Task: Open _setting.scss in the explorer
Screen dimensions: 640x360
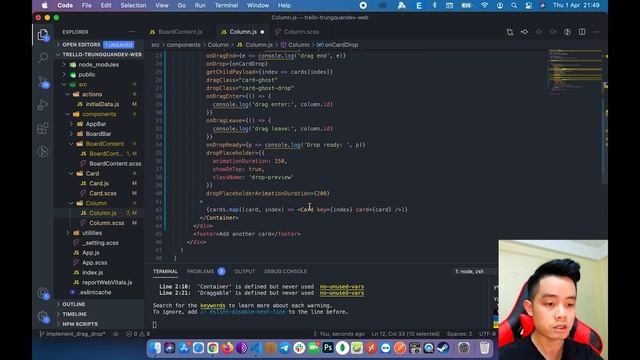Action: (x=100, y=243)
